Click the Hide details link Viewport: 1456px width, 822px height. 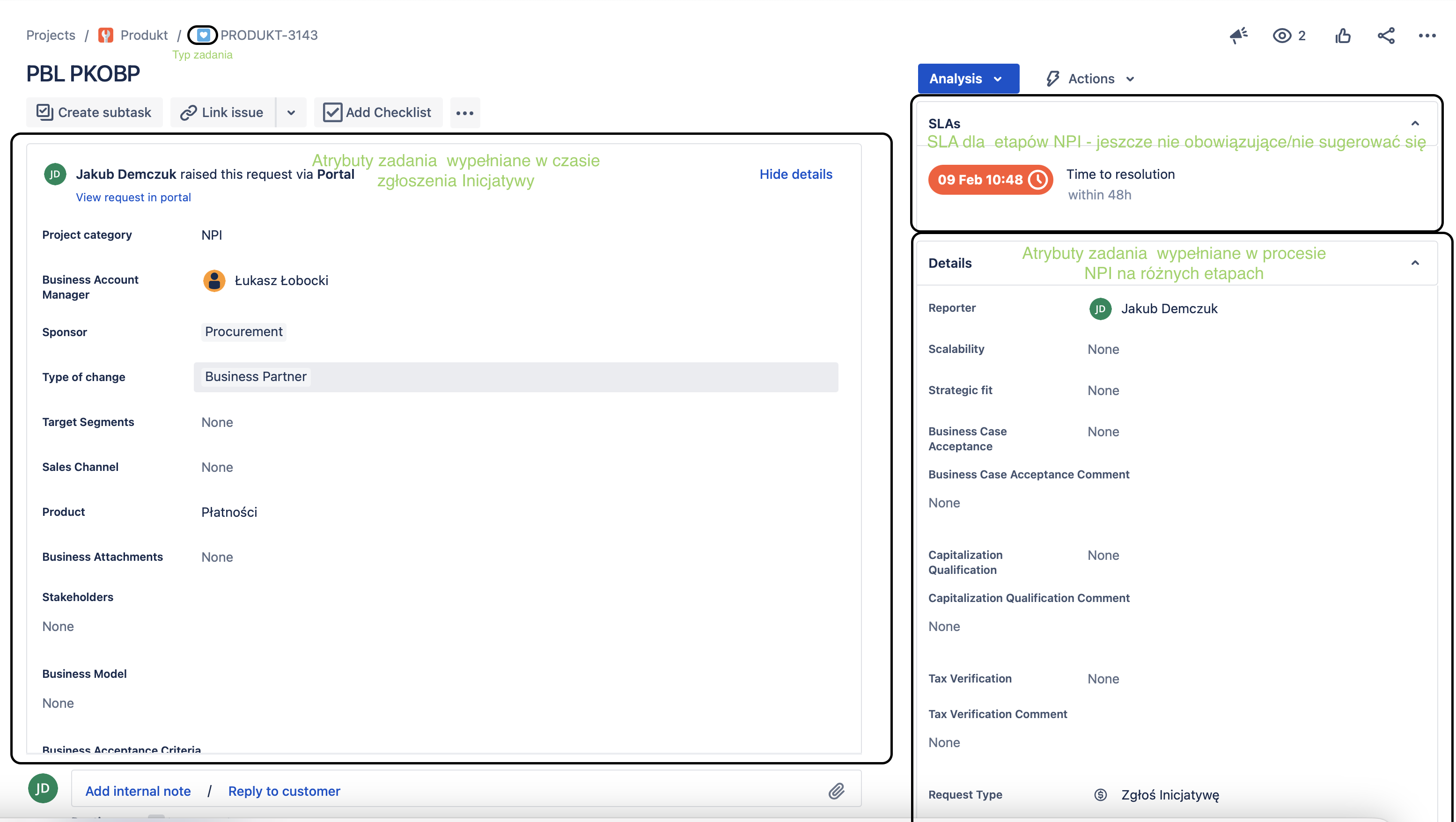pyautogui.click(x=796, y=174)
